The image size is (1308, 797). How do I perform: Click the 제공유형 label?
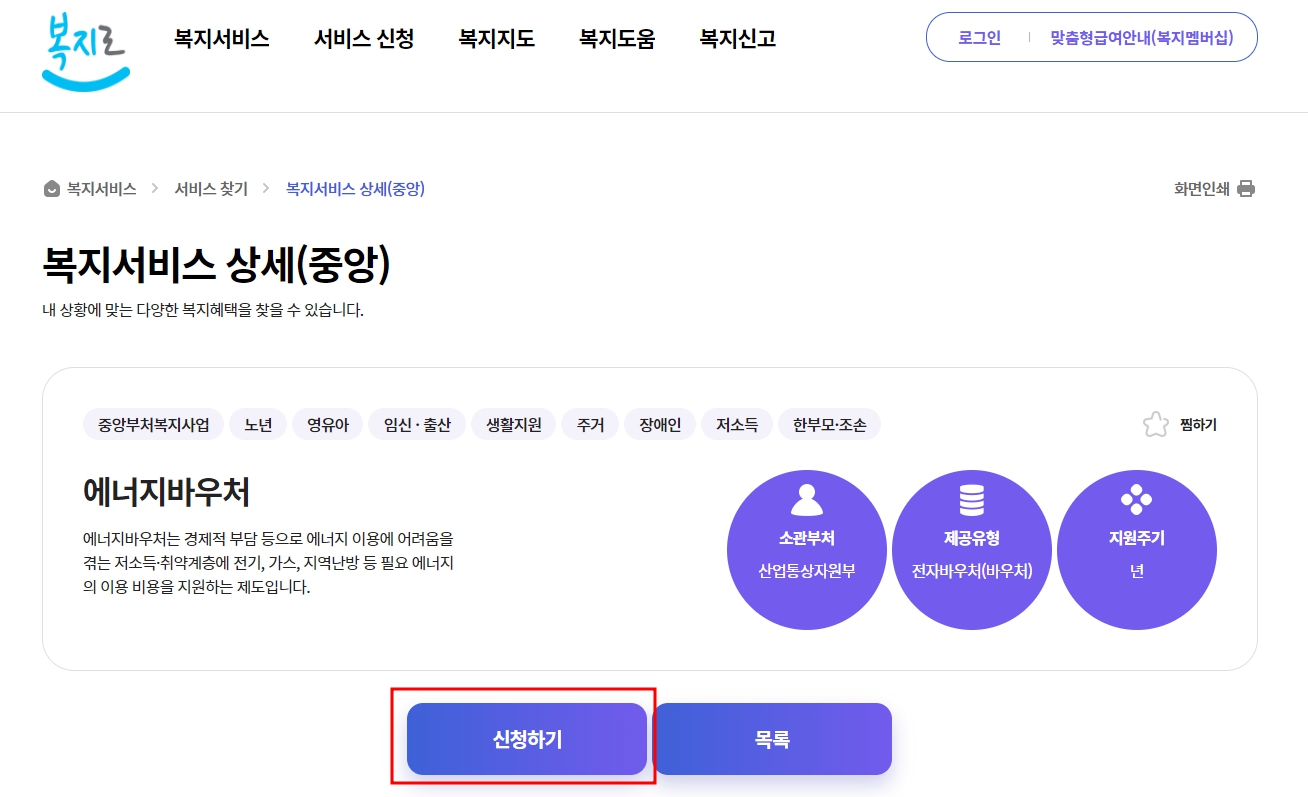pos(971,538)
